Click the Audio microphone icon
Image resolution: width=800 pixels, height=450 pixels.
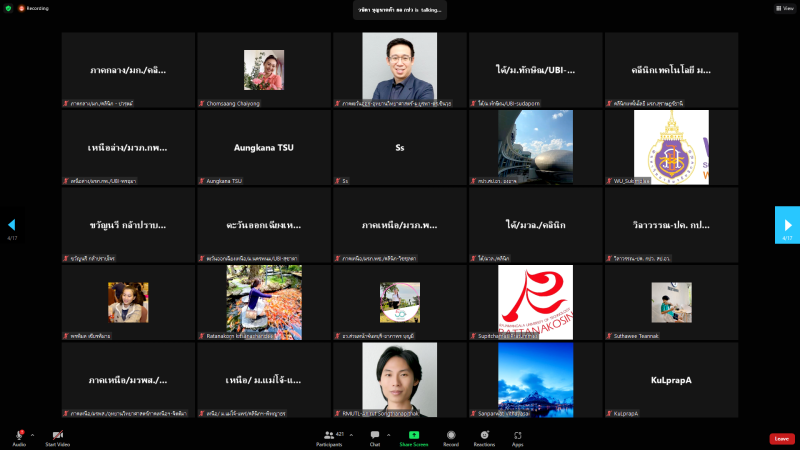19,435
